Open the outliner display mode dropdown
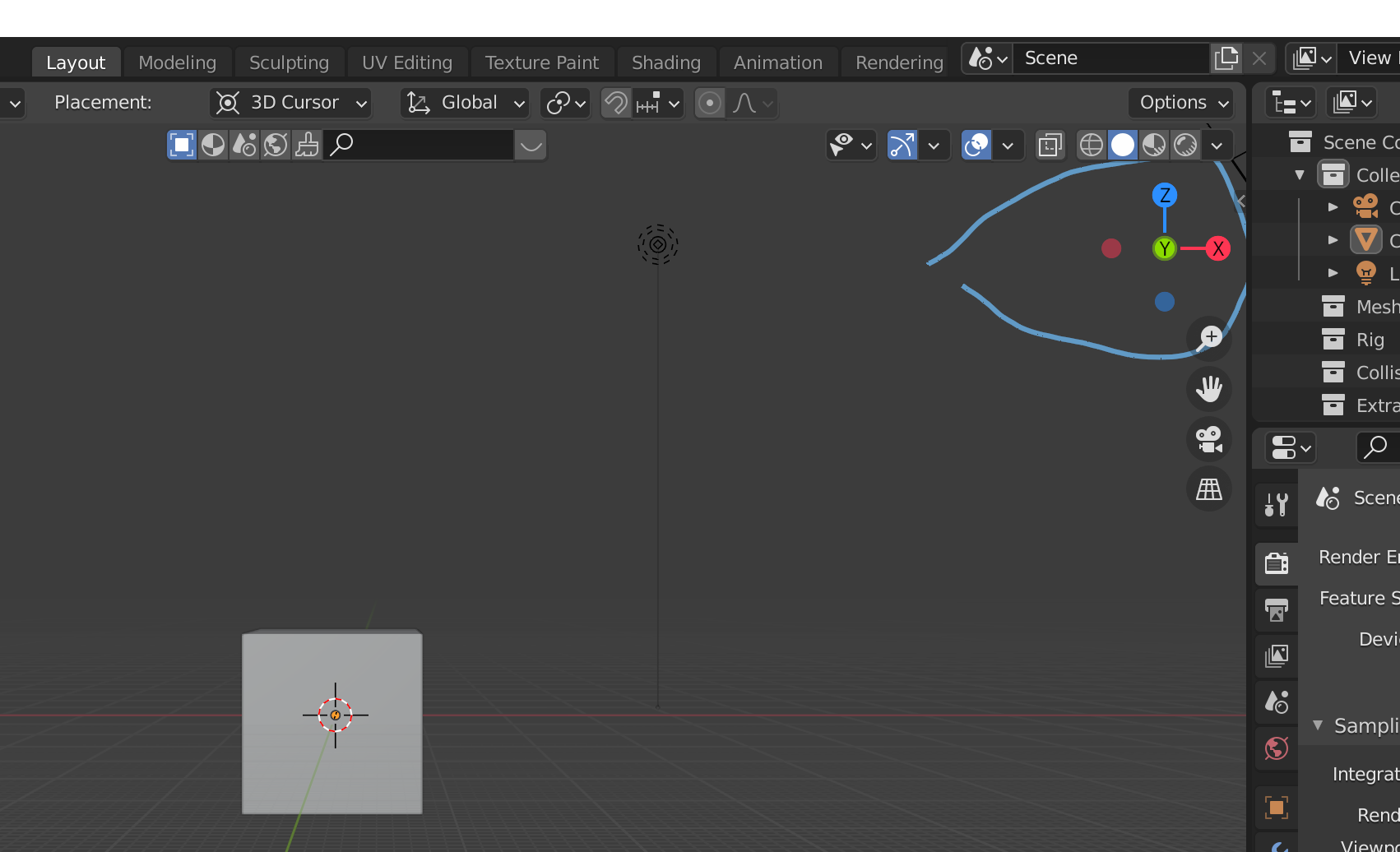Screen dimensions: 1400x852 tap(1352, 103)
